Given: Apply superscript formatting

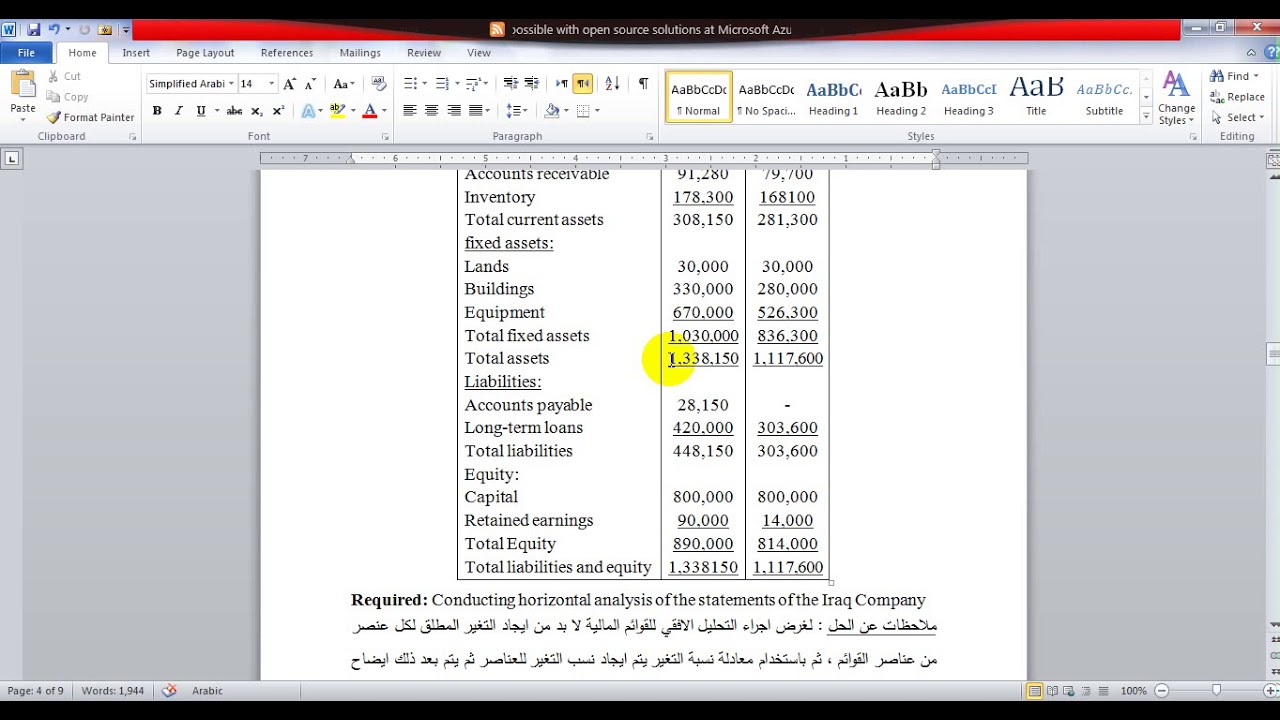Looking at the screenshot, I should (279, 111).
